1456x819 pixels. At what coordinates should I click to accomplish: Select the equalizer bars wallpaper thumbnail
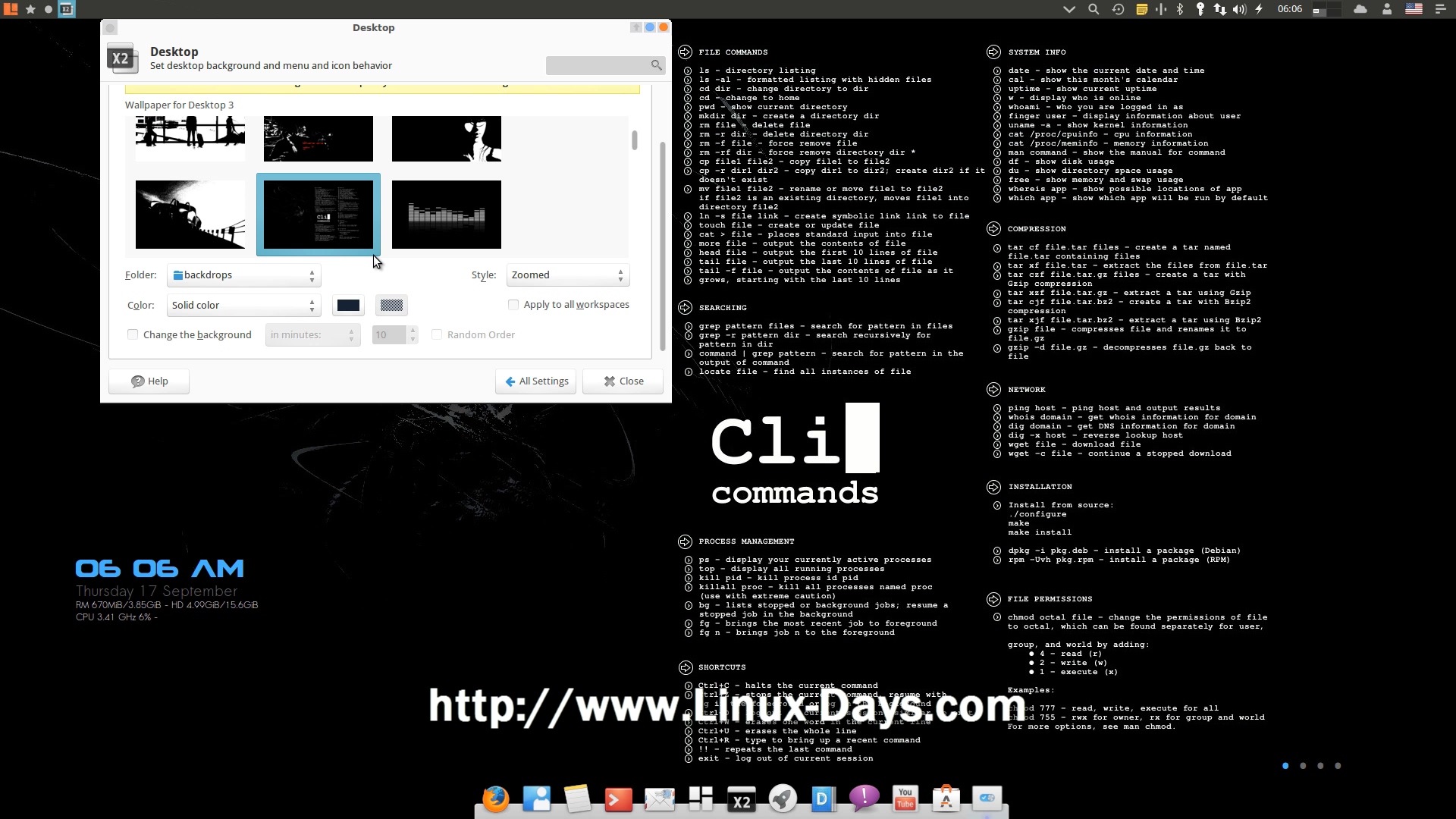click(x=447, y=215)
